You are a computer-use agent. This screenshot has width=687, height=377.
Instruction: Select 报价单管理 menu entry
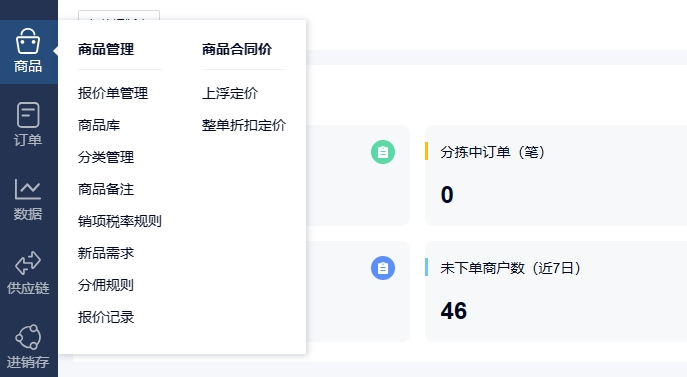tap(113, 93)
